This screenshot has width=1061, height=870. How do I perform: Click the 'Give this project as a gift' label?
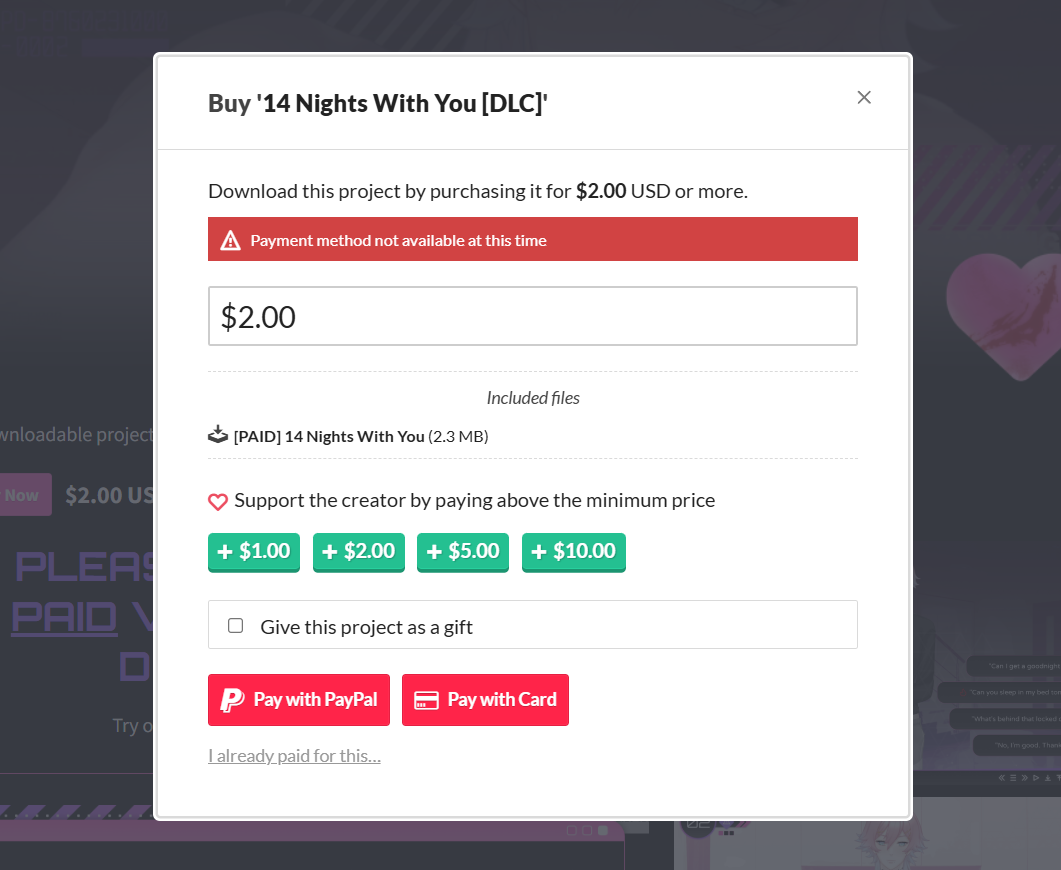[366, 627]
